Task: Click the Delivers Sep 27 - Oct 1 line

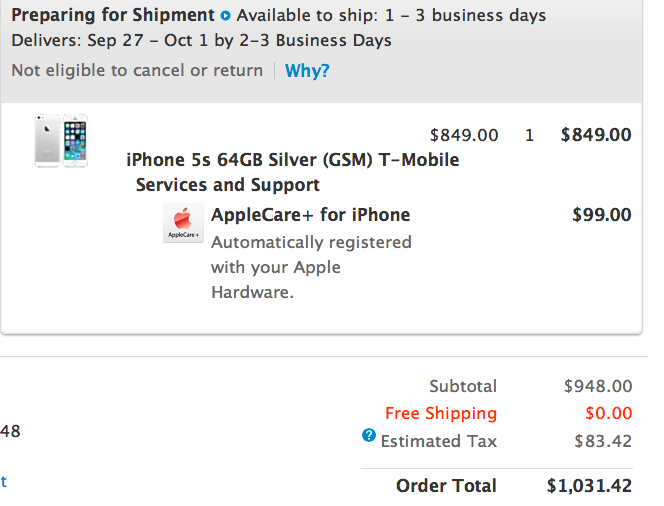Action: click(x=201, y=41)
